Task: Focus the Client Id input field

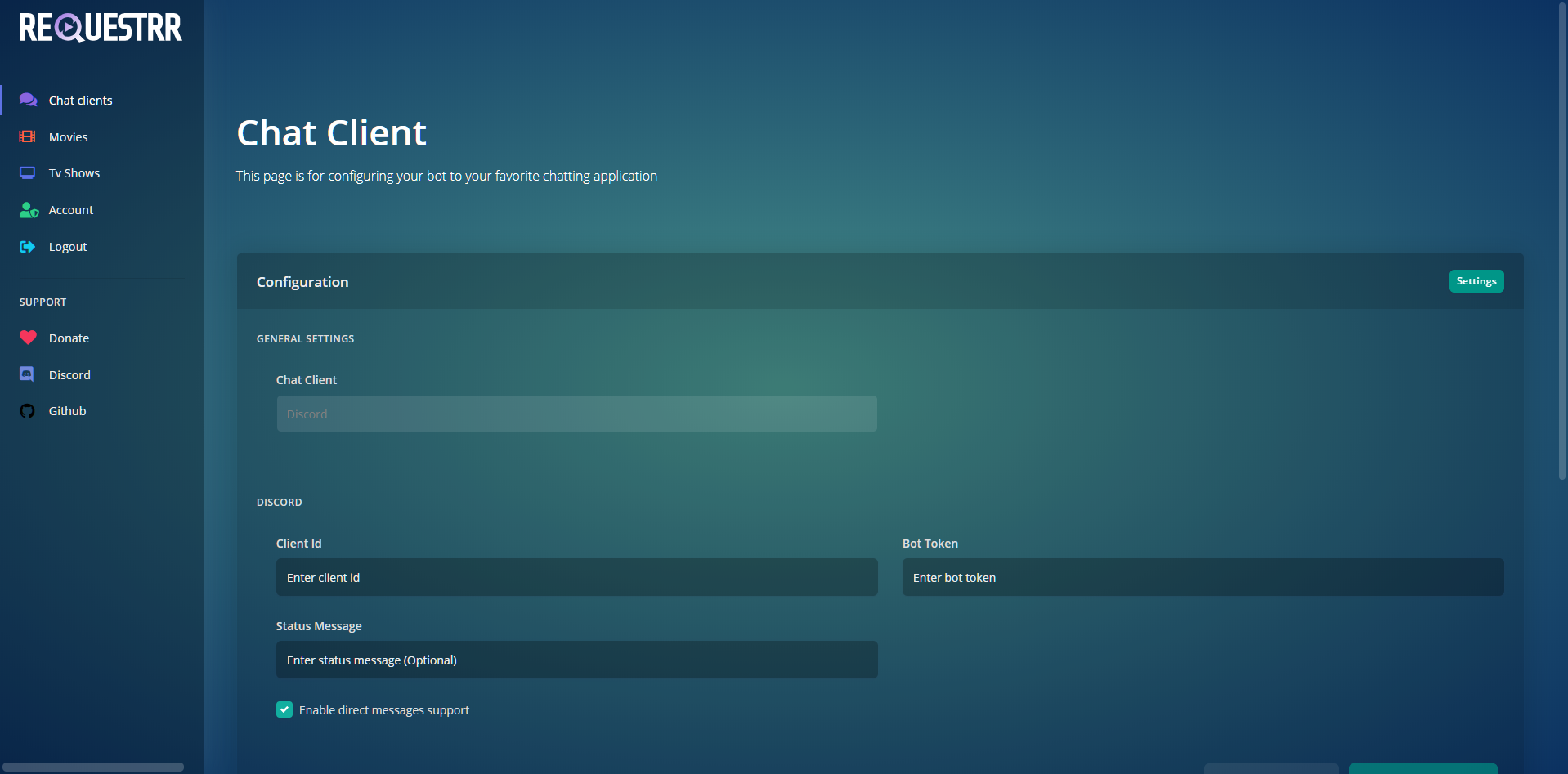Action: click(576, 577)
